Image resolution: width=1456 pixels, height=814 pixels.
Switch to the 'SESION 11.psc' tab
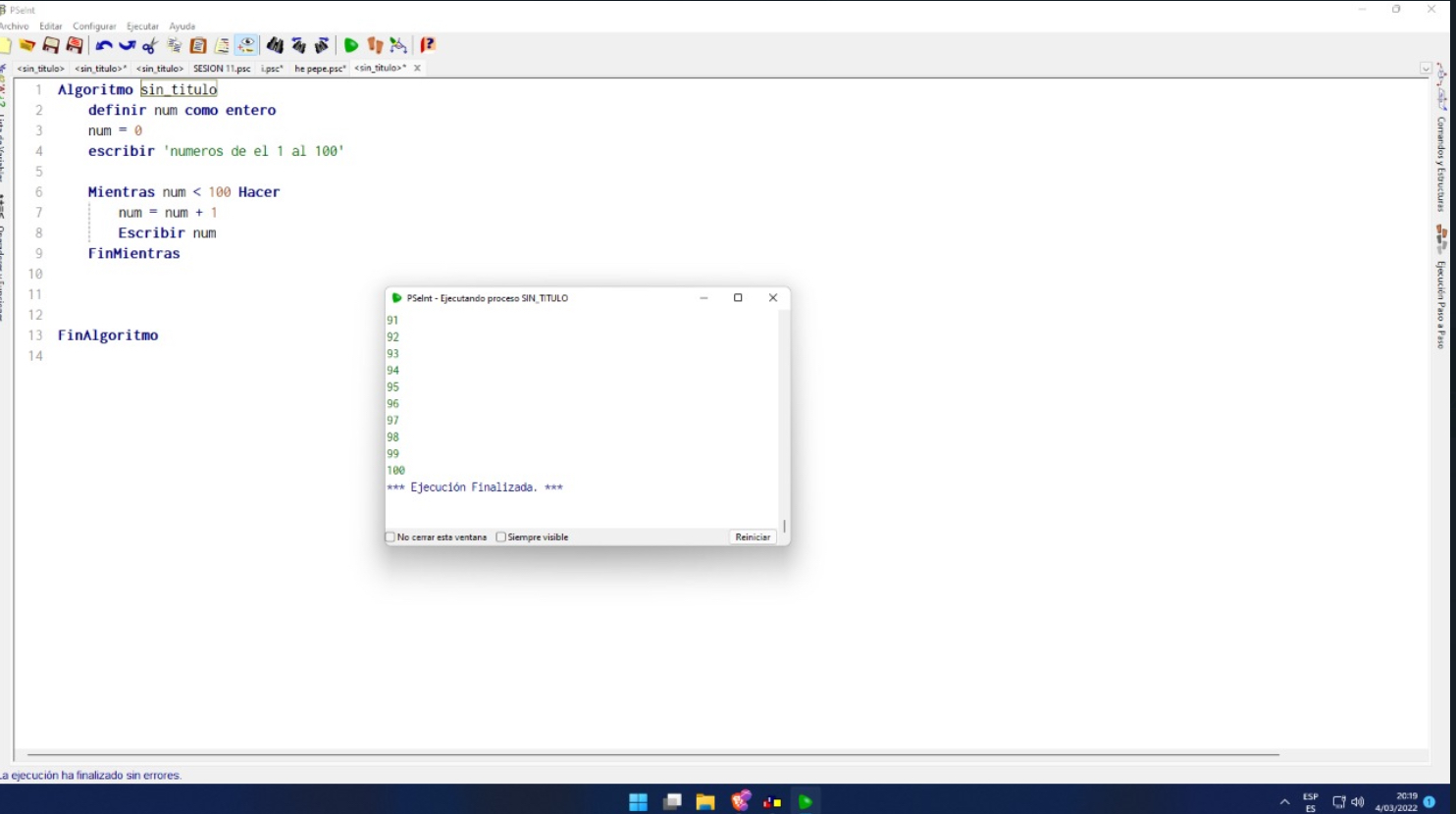(222, 69)
